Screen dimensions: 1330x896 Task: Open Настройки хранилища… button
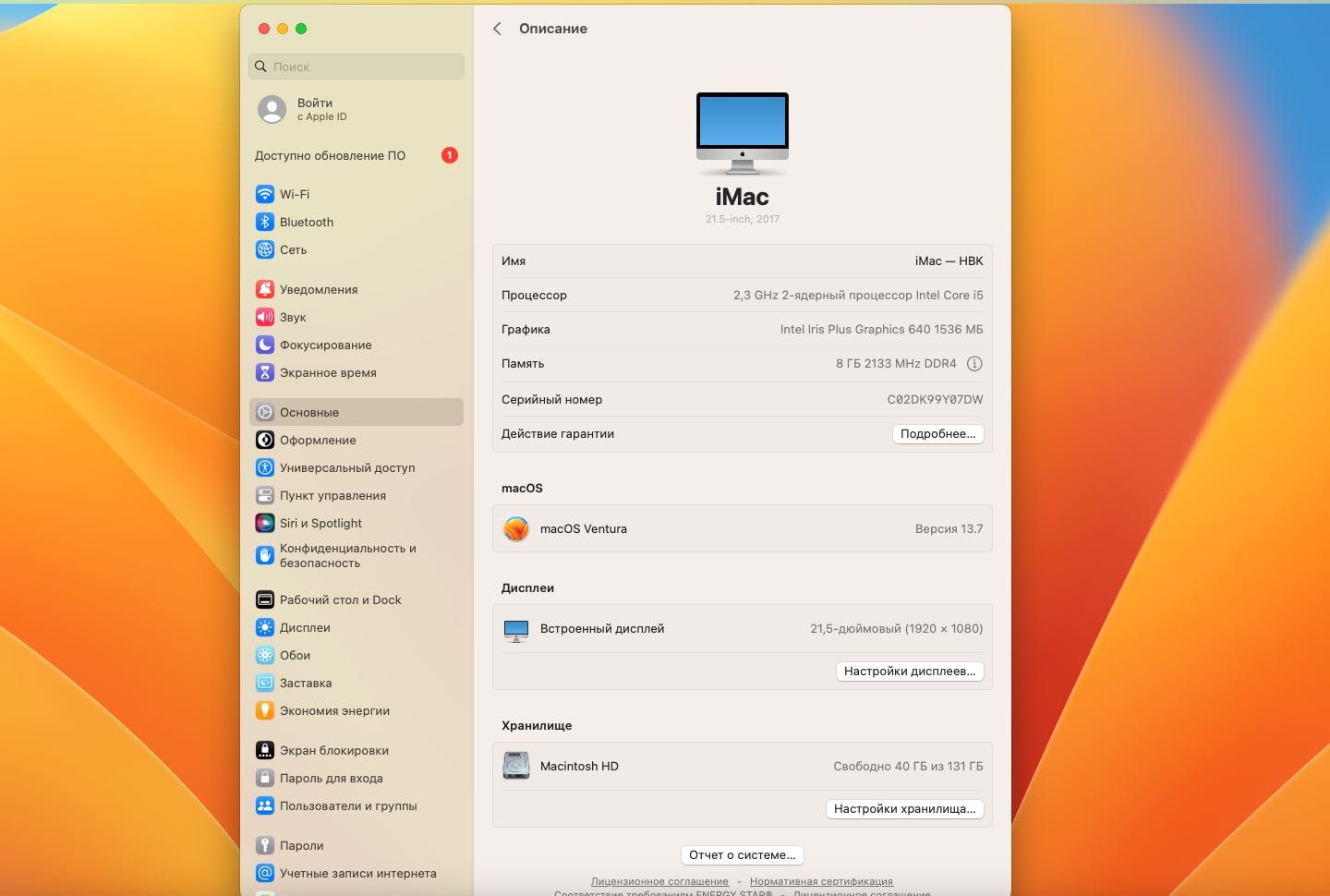(x=904, y=809)
